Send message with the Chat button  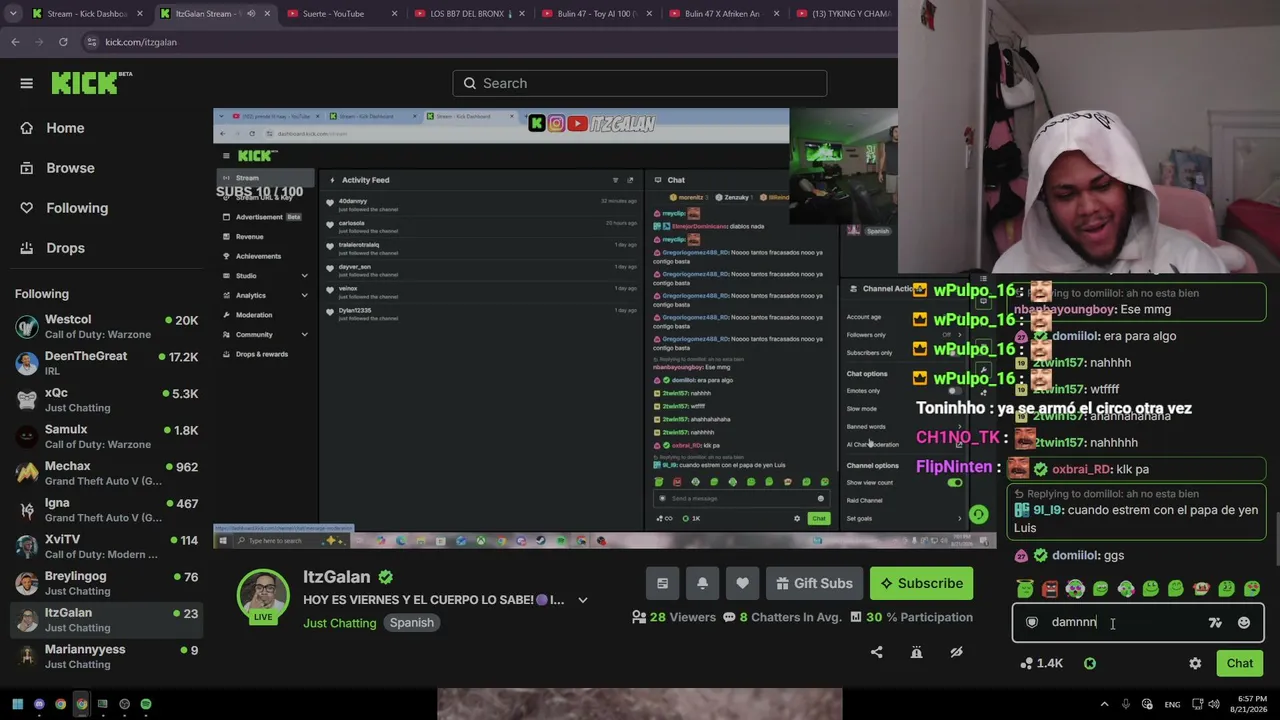coord(1240,663)
